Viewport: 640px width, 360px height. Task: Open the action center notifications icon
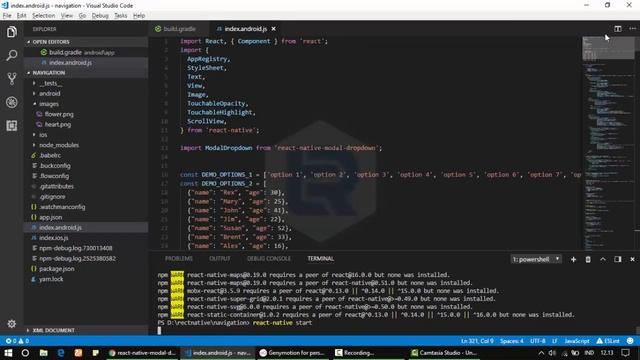pos(625,353)
